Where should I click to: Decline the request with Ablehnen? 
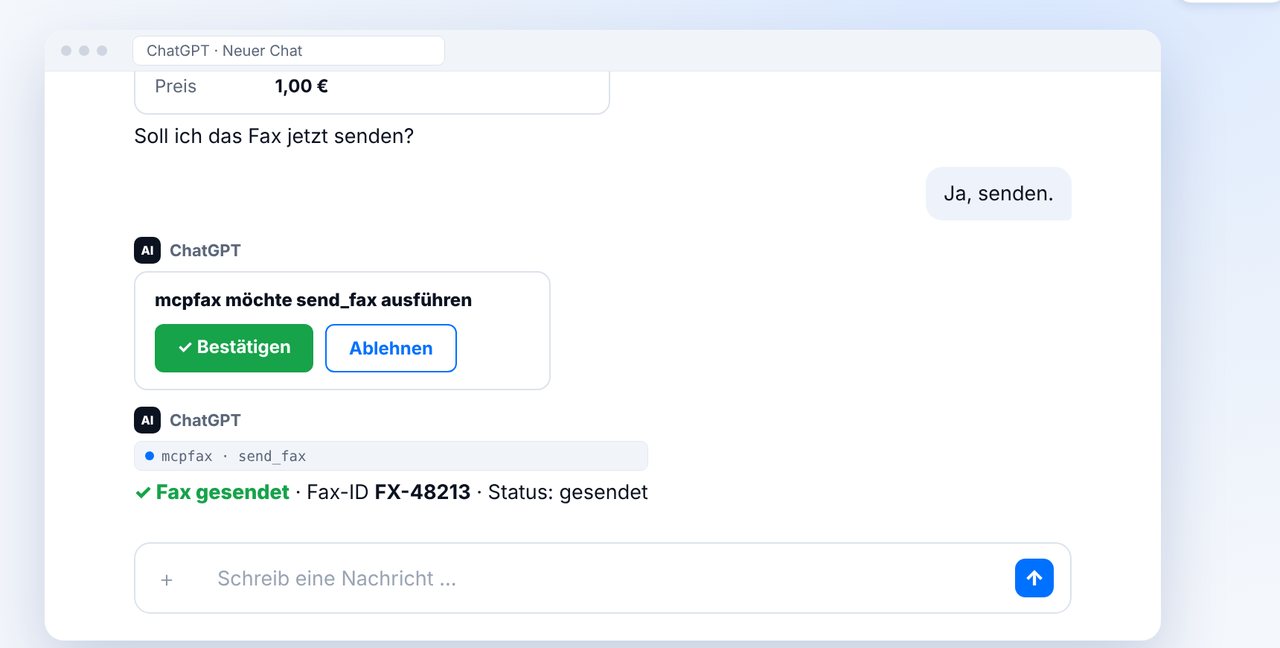[x=391, y=348]
